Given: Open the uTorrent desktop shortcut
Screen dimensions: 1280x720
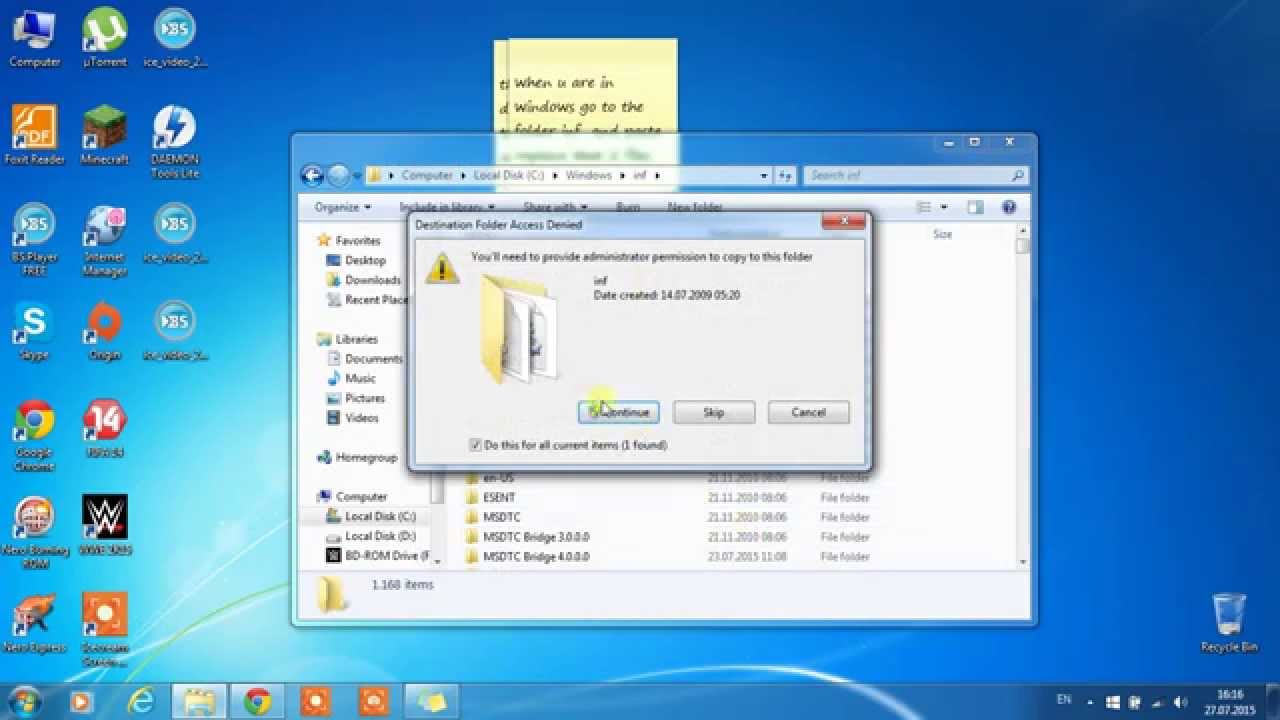Looking at the screenshot, I should point(105,38).
